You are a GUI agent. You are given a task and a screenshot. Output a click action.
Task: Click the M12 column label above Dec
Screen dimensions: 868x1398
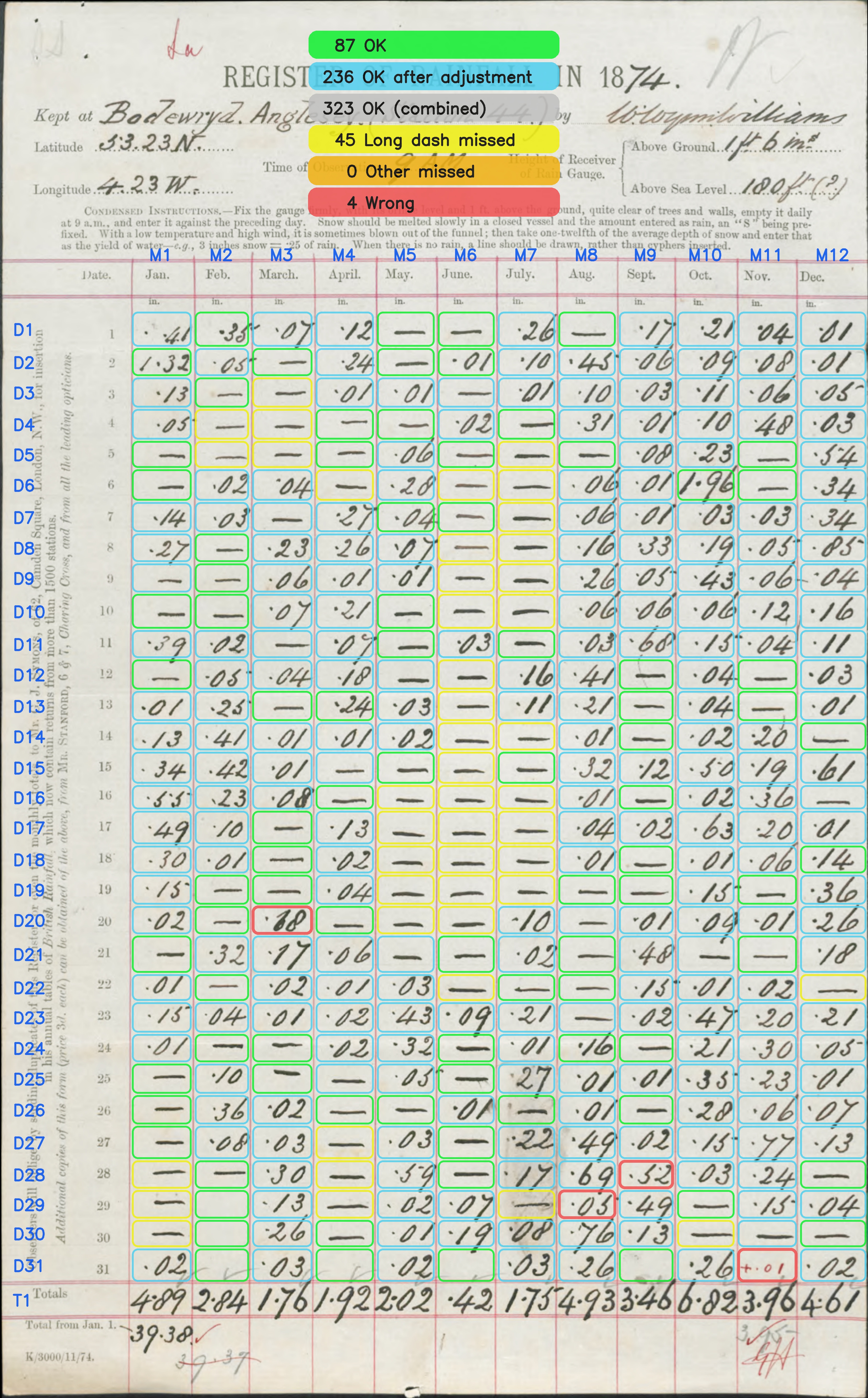(x=832, y=255)
